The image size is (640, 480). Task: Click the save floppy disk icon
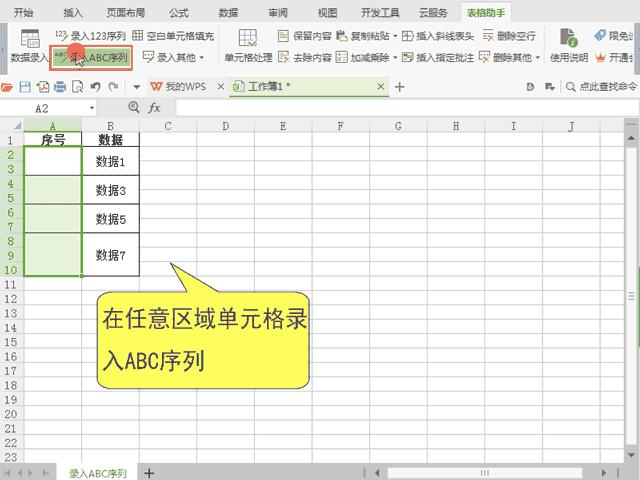(x=25, y=87)
